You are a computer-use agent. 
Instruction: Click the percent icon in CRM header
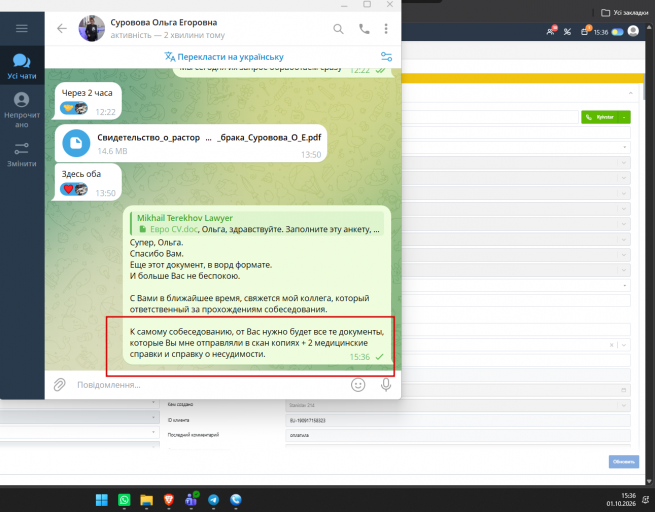coord(567,32)
